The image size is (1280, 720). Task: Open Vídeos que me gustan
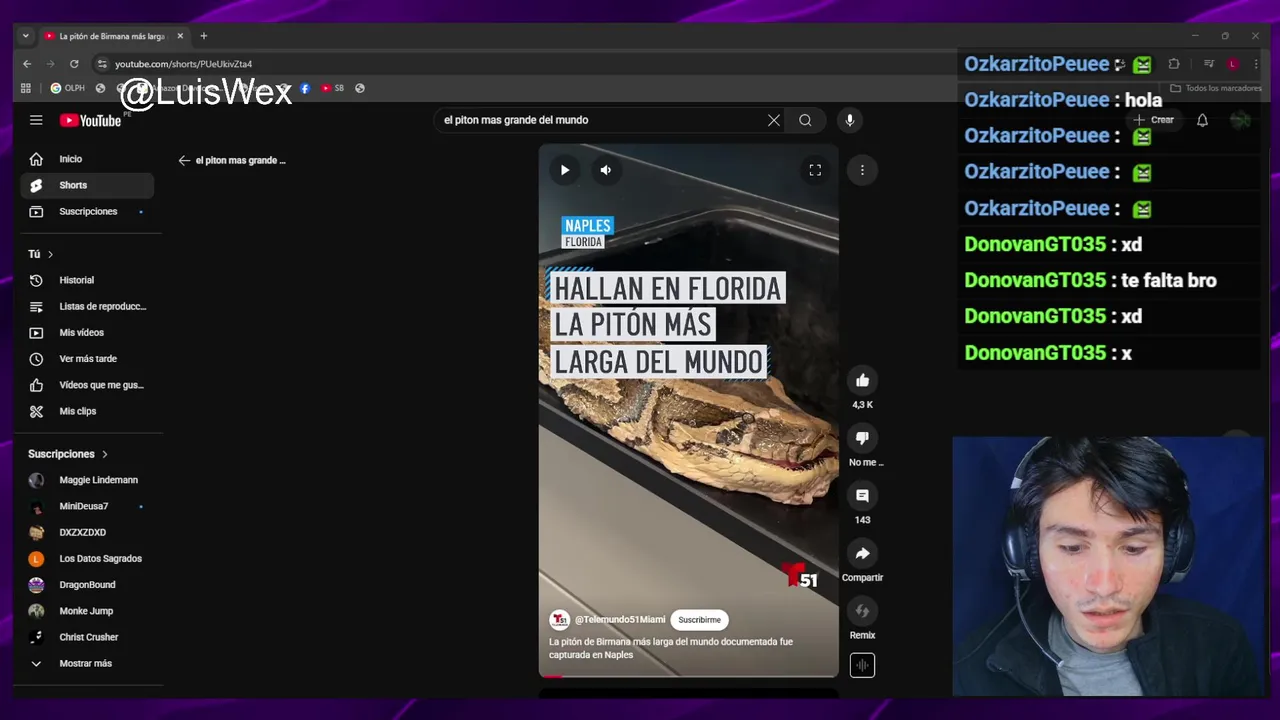point(87,385)
